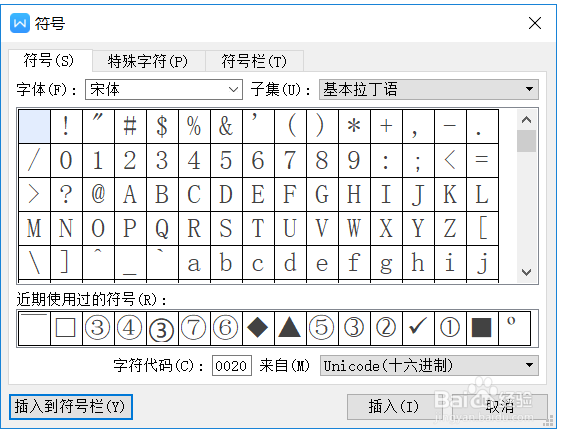Image resolution: width=566 pixels, height=437 pixels.
Task: Select the recent circled 5 symbol
Action: click(x=322, y=328)
